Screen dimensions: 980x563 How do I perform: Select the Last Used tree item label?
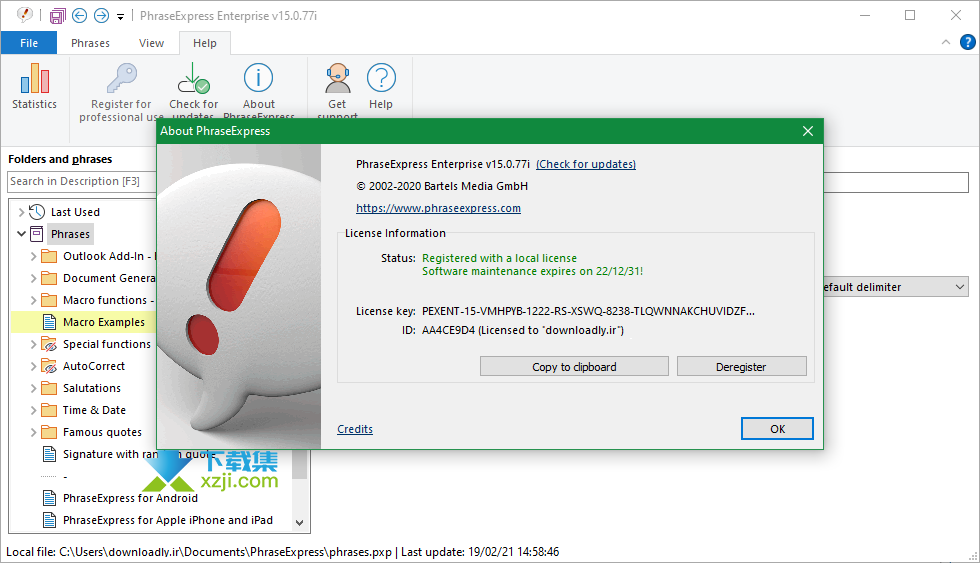(x=75, y=212)
